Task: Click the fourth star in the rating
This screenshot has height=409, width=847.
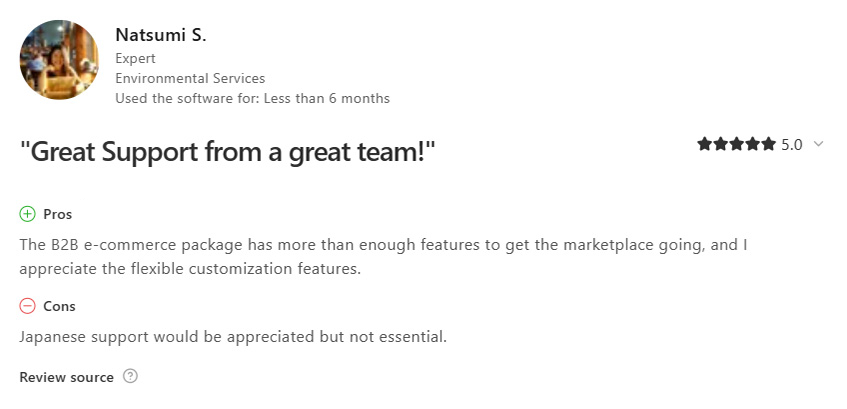Action: pos(753,144)
